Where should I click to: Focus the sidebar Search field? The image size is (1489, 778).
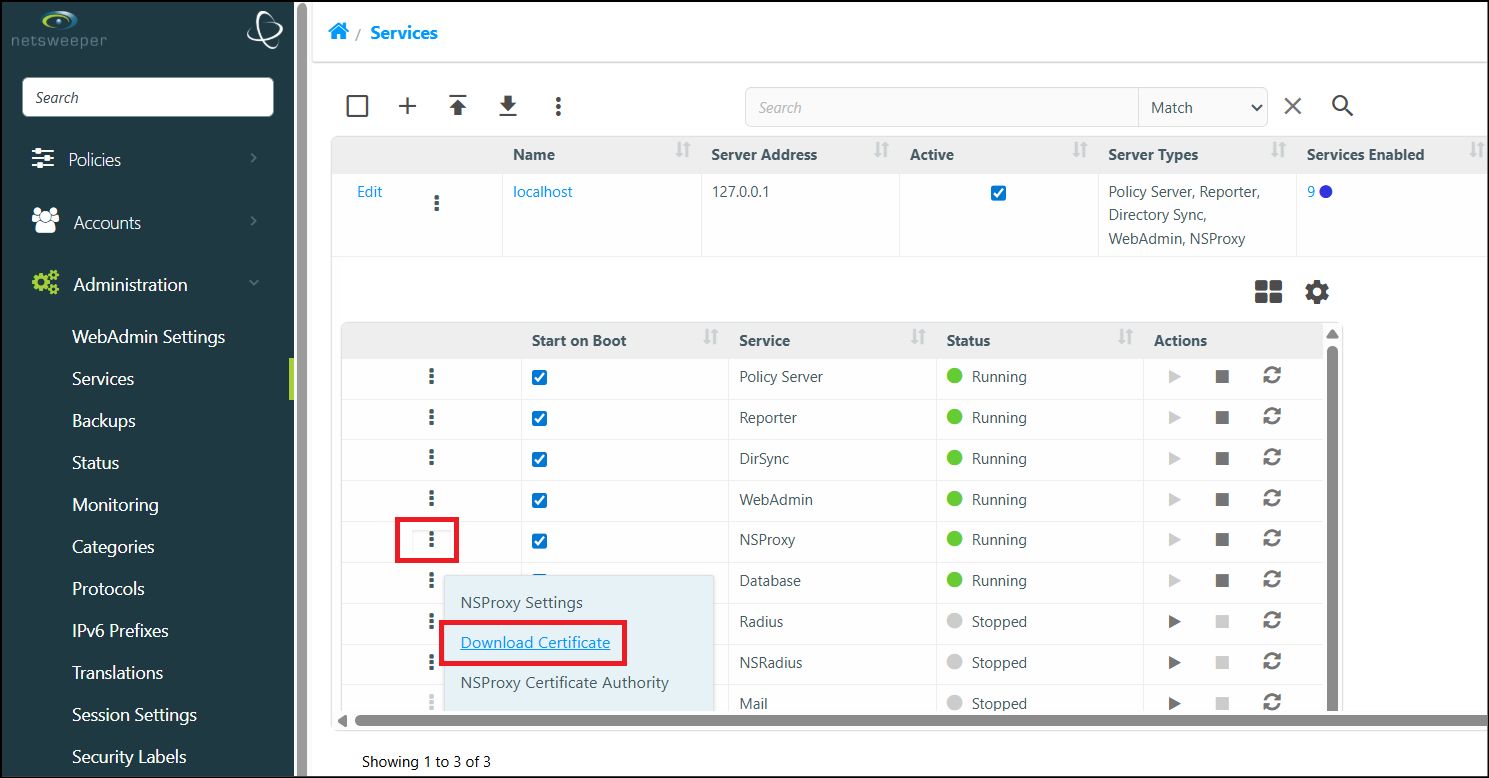(x=148, y=97)
